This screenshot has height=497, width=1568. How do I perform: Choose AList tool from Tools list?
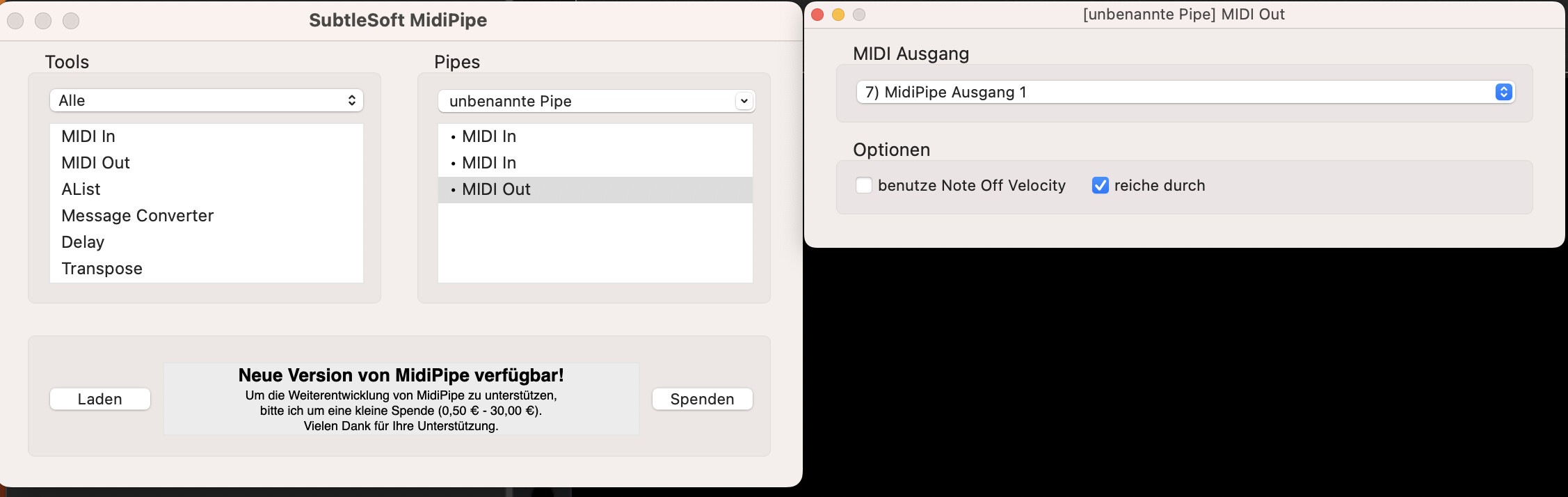[x=207, y=189]
